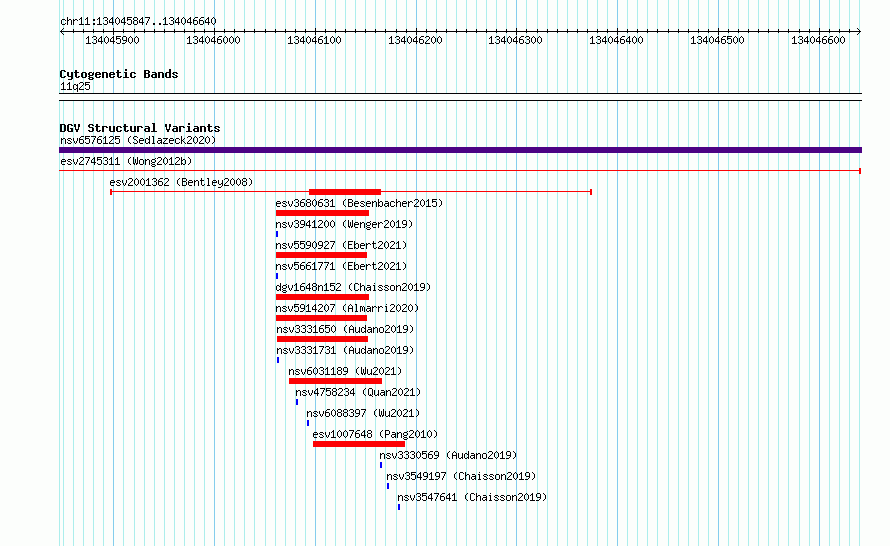890x546 pixels.
Task: Click ruler position 134046400
Action: pyautogui.click(x=616, y=40)
